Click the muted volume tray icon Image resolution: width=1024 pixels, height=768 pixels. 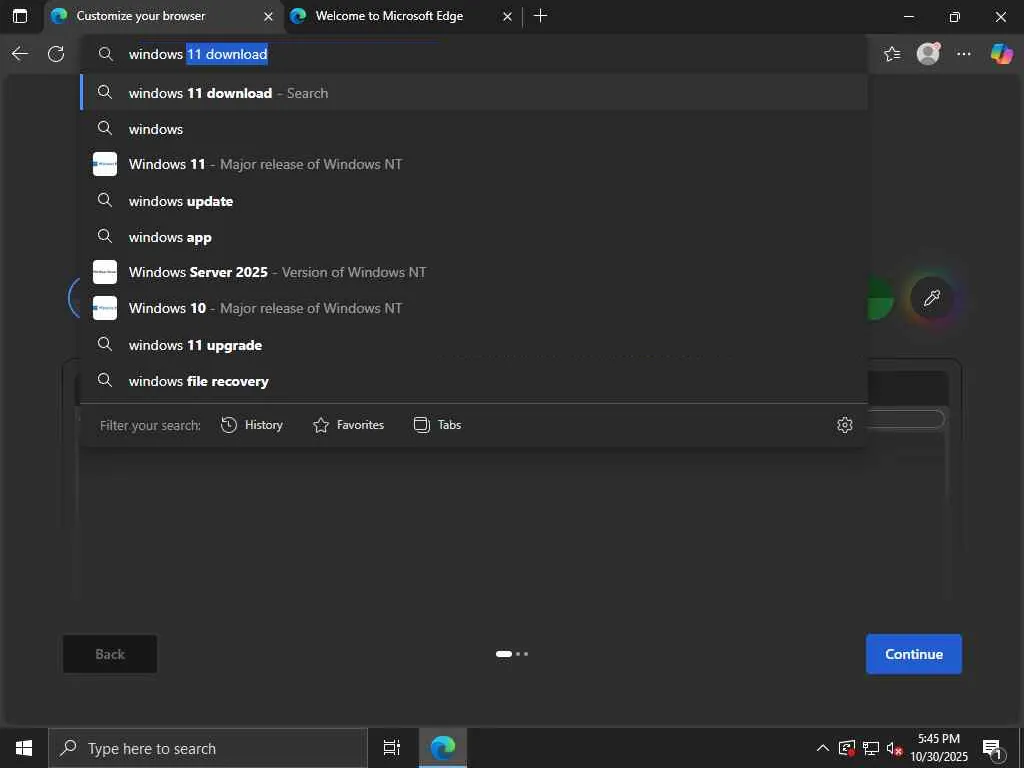894,748
